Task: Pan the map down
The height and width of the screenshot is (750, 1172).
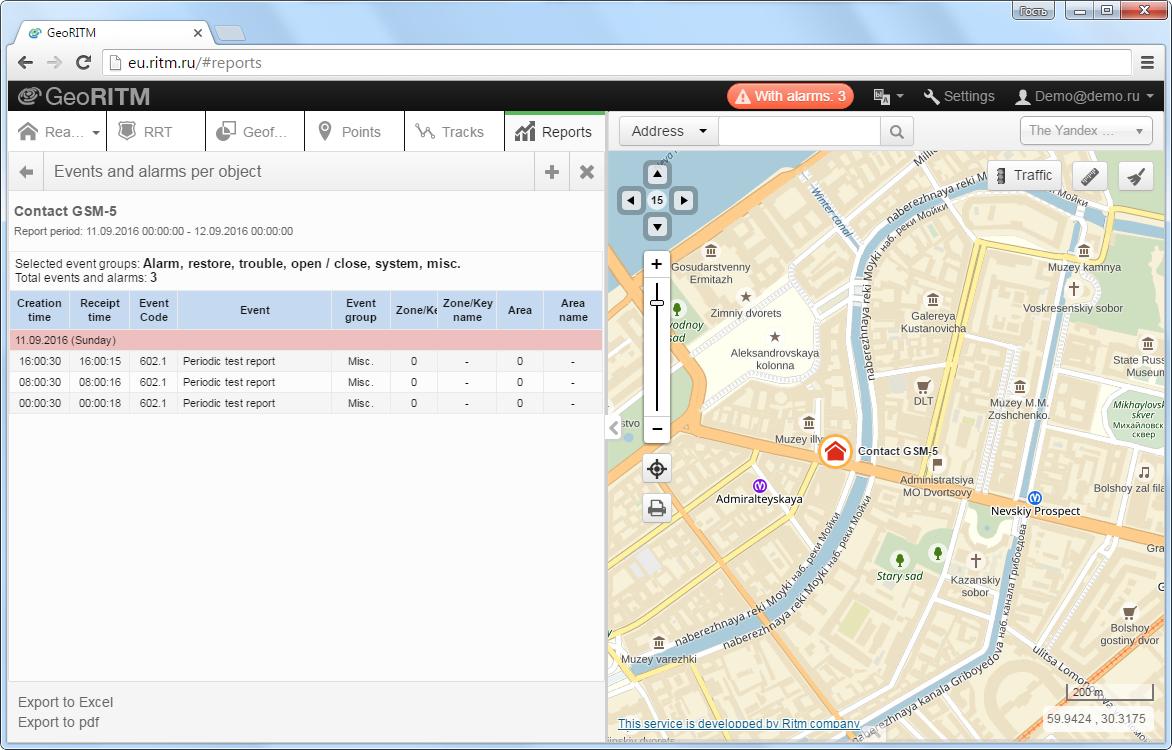Action: pyautogui.click(x=657, y=227)
